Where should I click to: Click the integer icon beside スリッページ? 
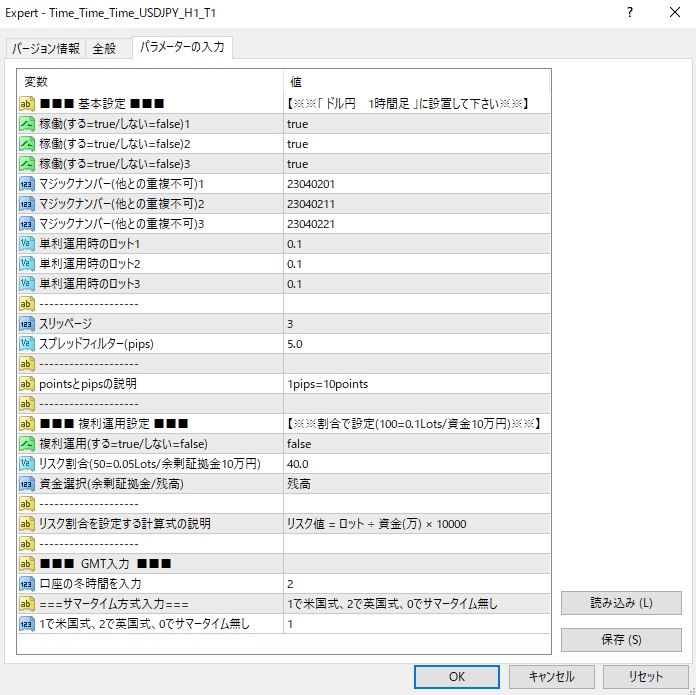point(27,324)
